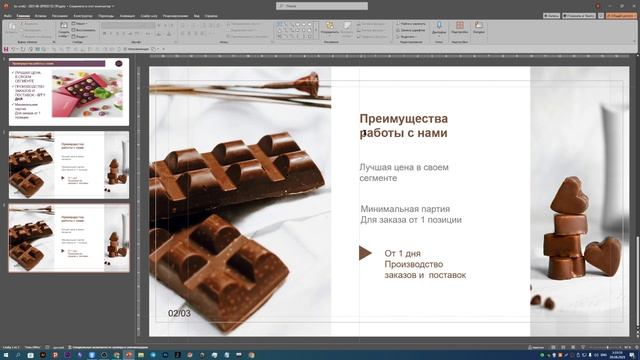The image size is (640, 360).
Task: Click Find (Найти) in editing group
Action: [410, 24]
